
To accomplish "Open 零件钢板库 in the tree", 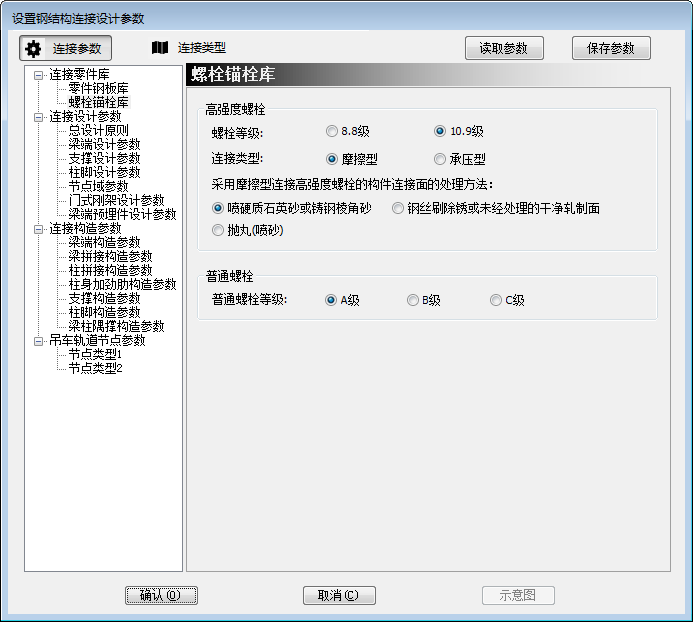I will [x=98, y=89].
